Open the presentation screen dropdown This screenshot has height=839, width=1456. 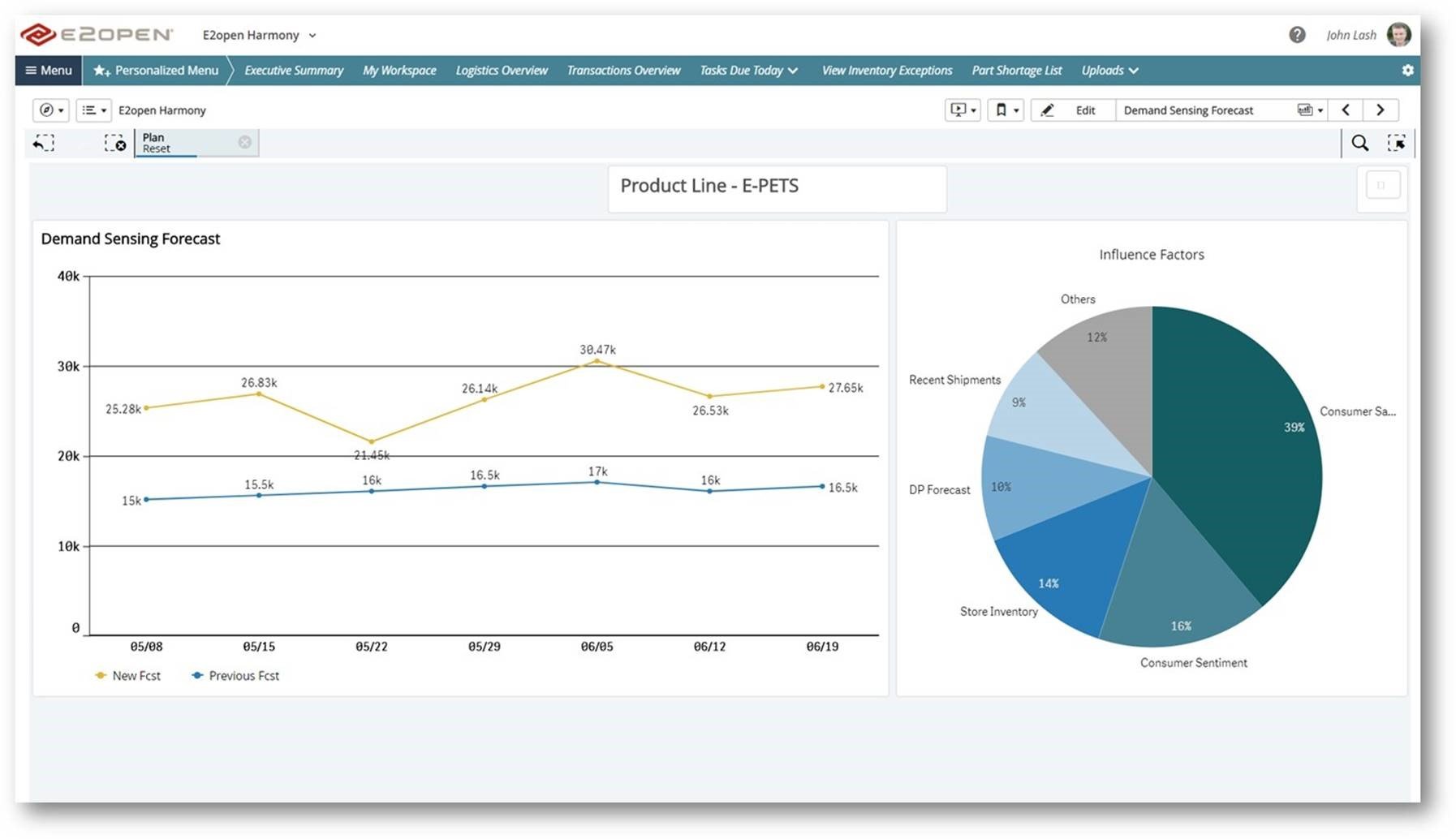pyautogui.click(x=963, y=110)
